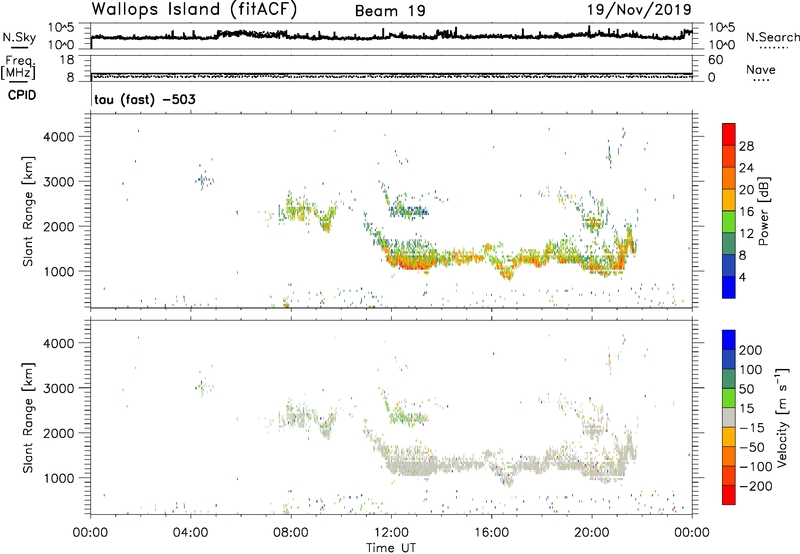Click the '4000' tick label in the power panel

pos(58,137)
